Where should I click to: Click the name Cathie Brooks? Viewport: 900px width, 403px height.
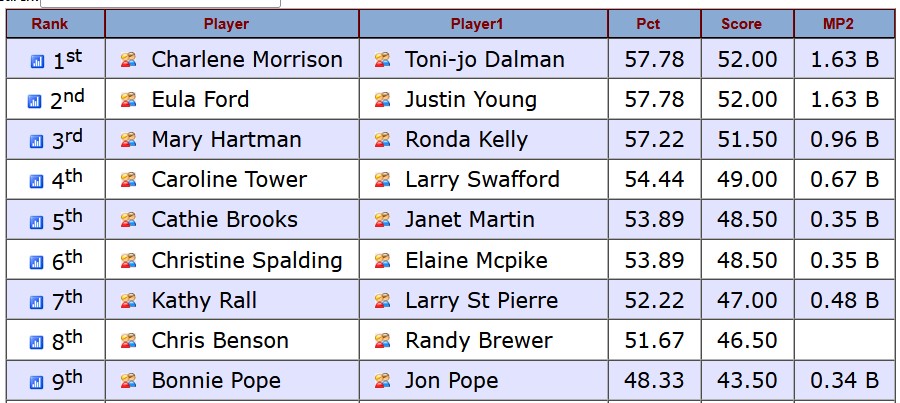coord(224,220)
